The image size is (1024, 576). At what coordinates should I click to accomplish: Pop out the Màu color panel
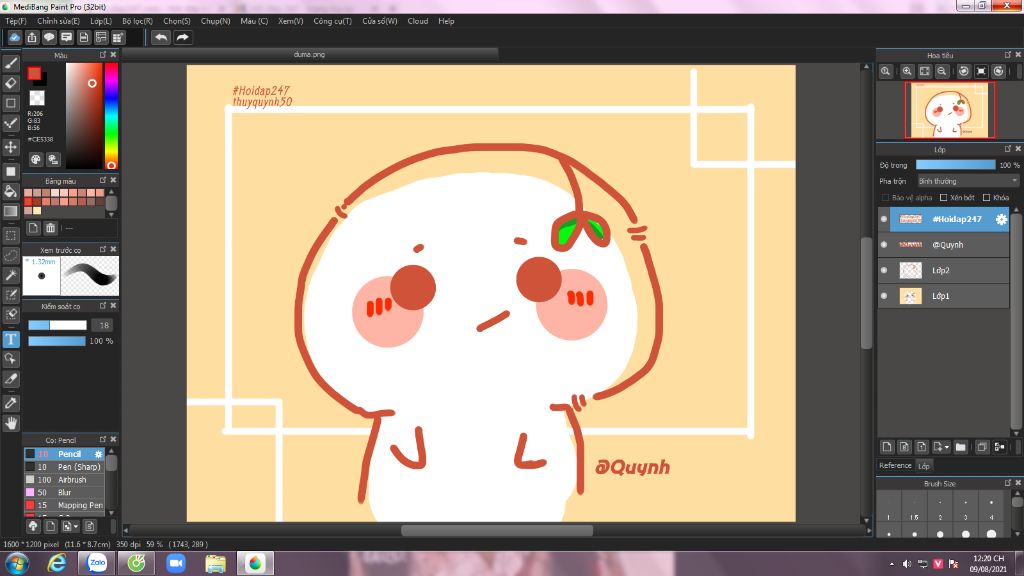pos(103,55)
